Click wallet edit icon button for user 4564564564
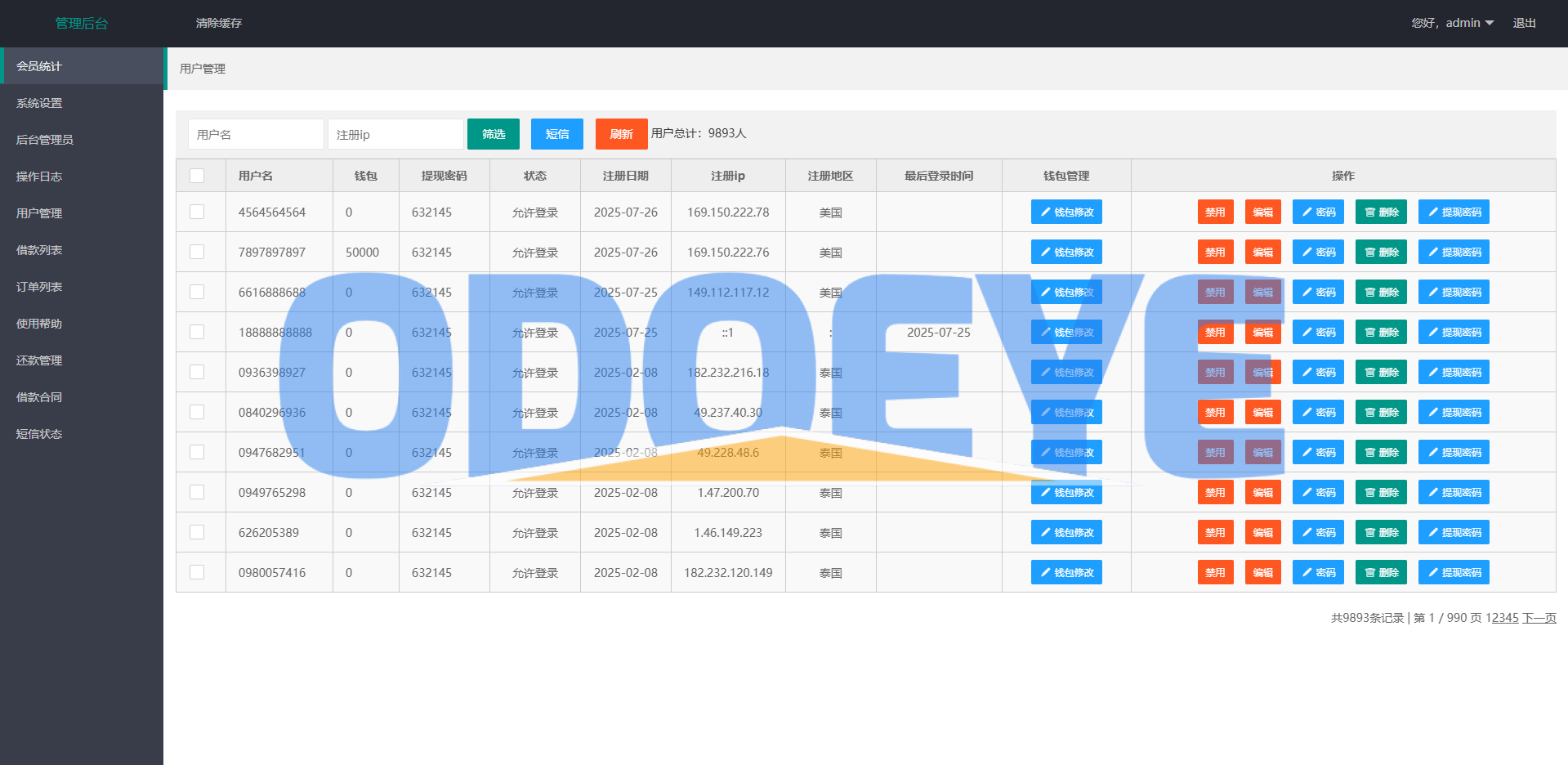Screen dimensions: 1568x765 pyautogui.click(x=1065, y=212)
